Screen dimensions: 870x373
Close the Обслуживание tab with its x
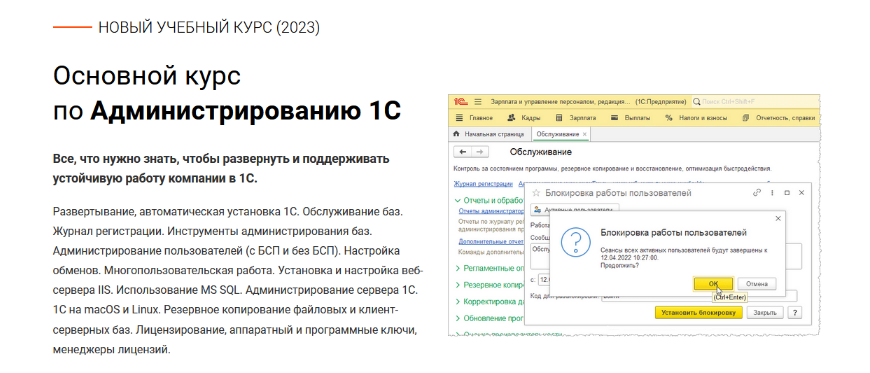point(585,134)
